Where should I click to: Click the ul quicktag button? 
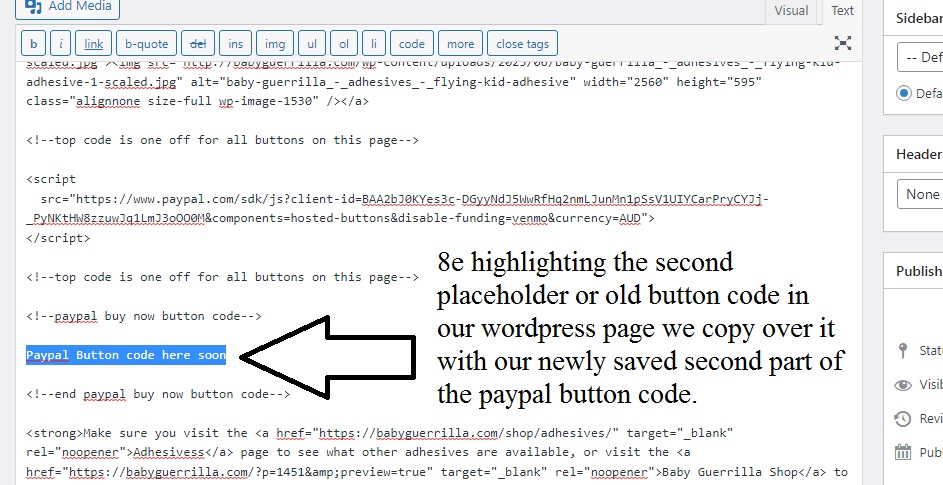click(x=312, y=43)
